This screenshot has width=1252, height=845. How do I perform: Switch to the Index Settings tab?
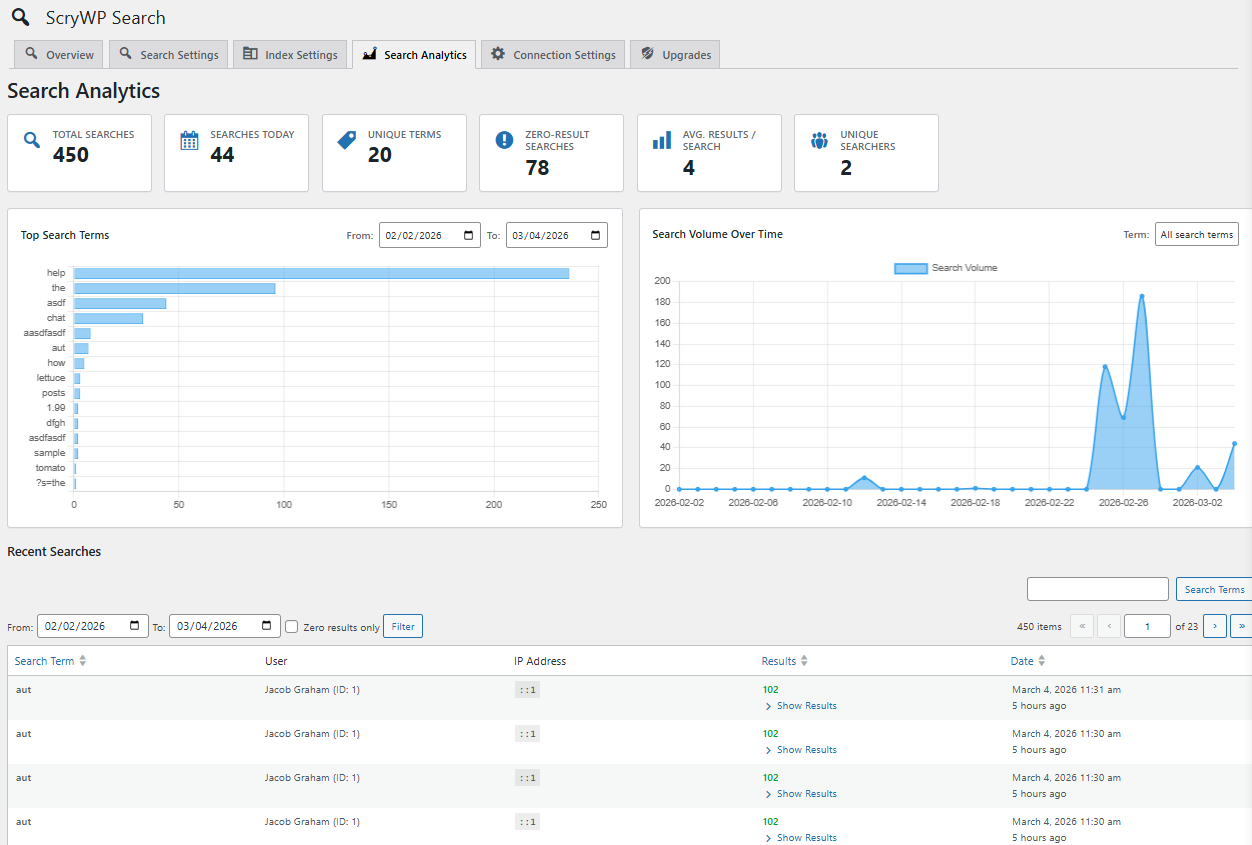(290, 55)
